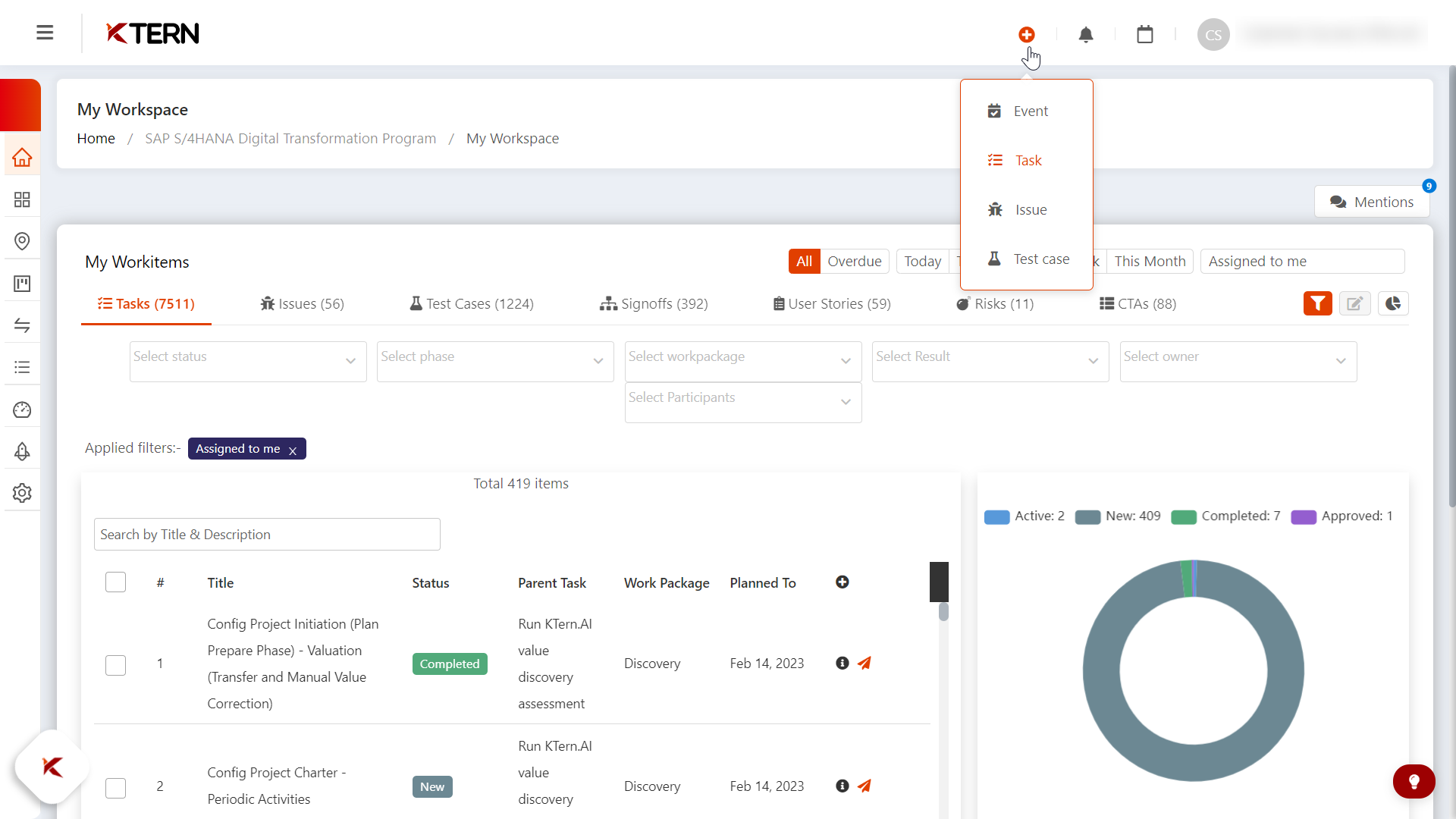Screen dimensions: 1456x819
Task: Open the board view sidebar icon
Action: click(x=22, y=284)
